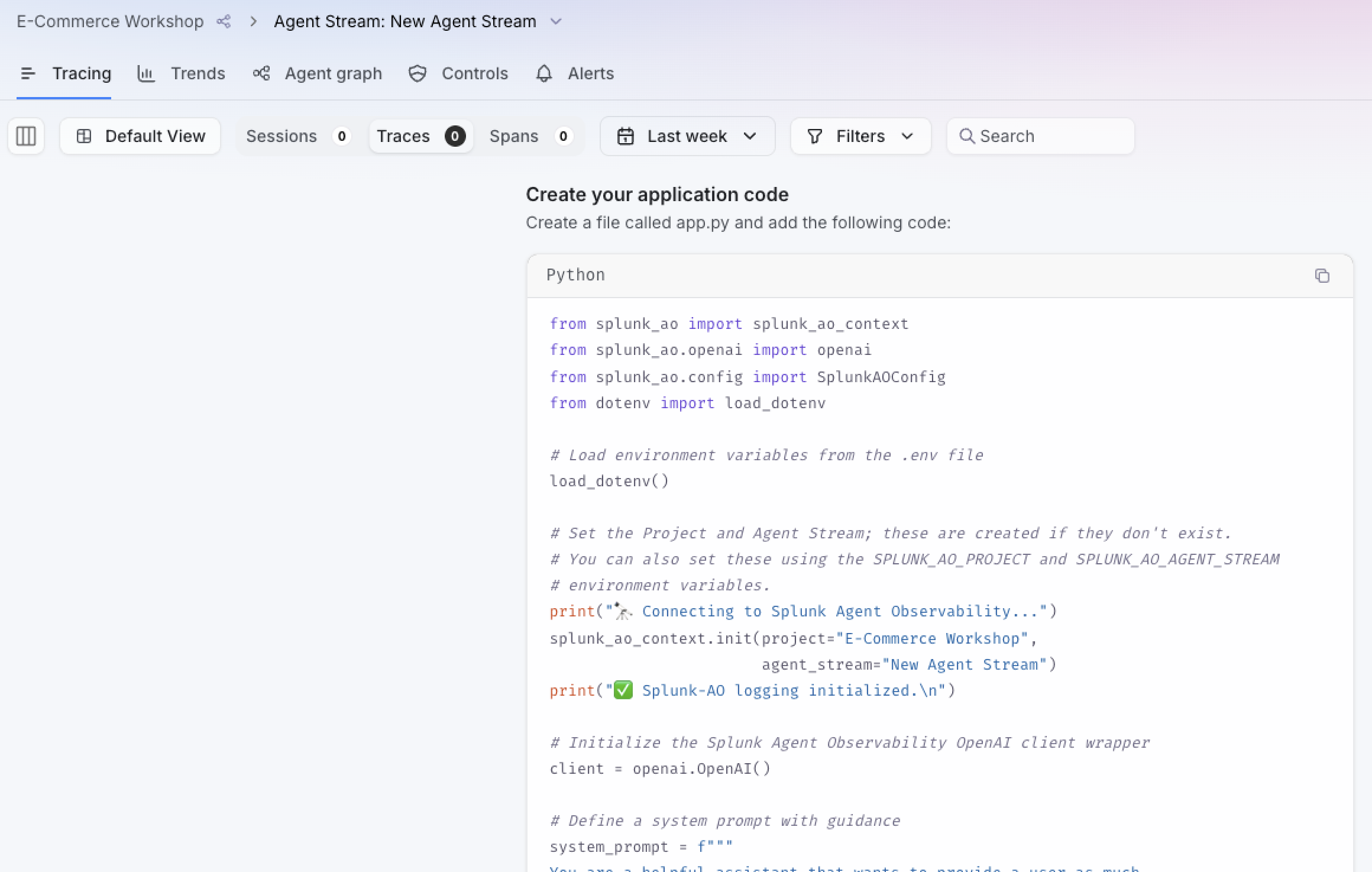Click the client = openai.OpenAI() line
1372x872 pixels.
(660, 768)
